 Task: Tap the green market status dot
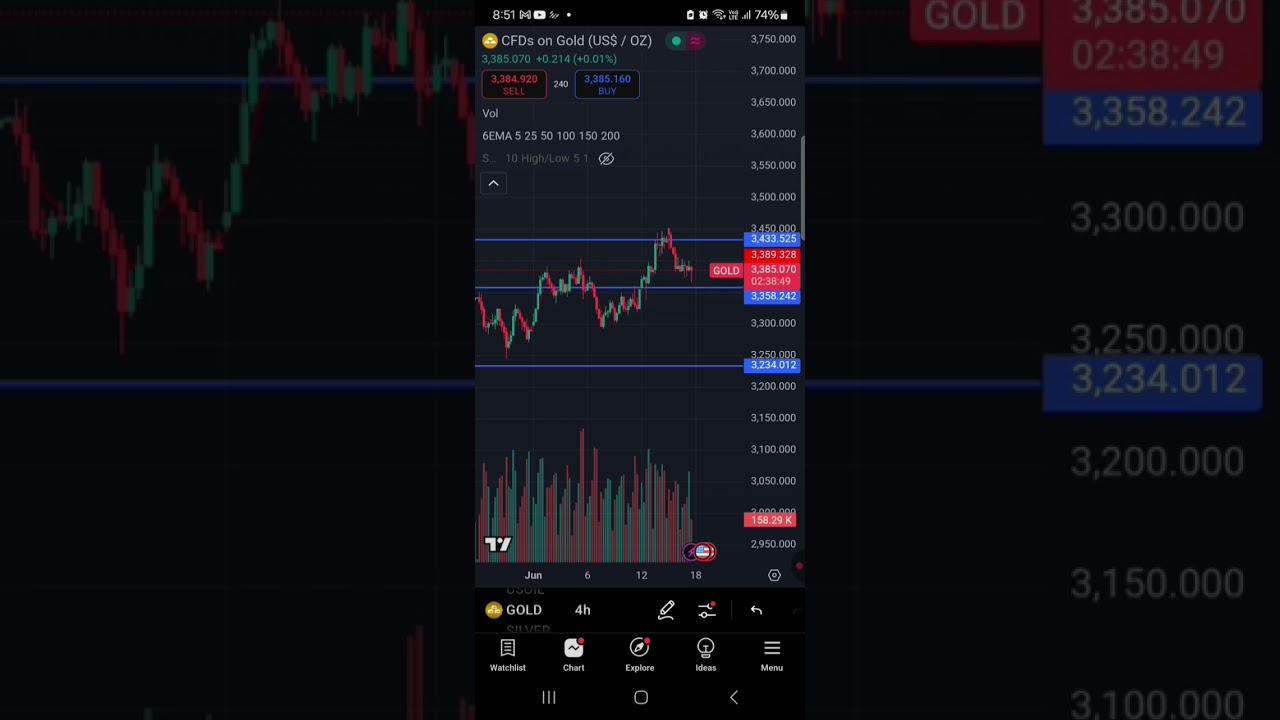[x=676, y=41]
